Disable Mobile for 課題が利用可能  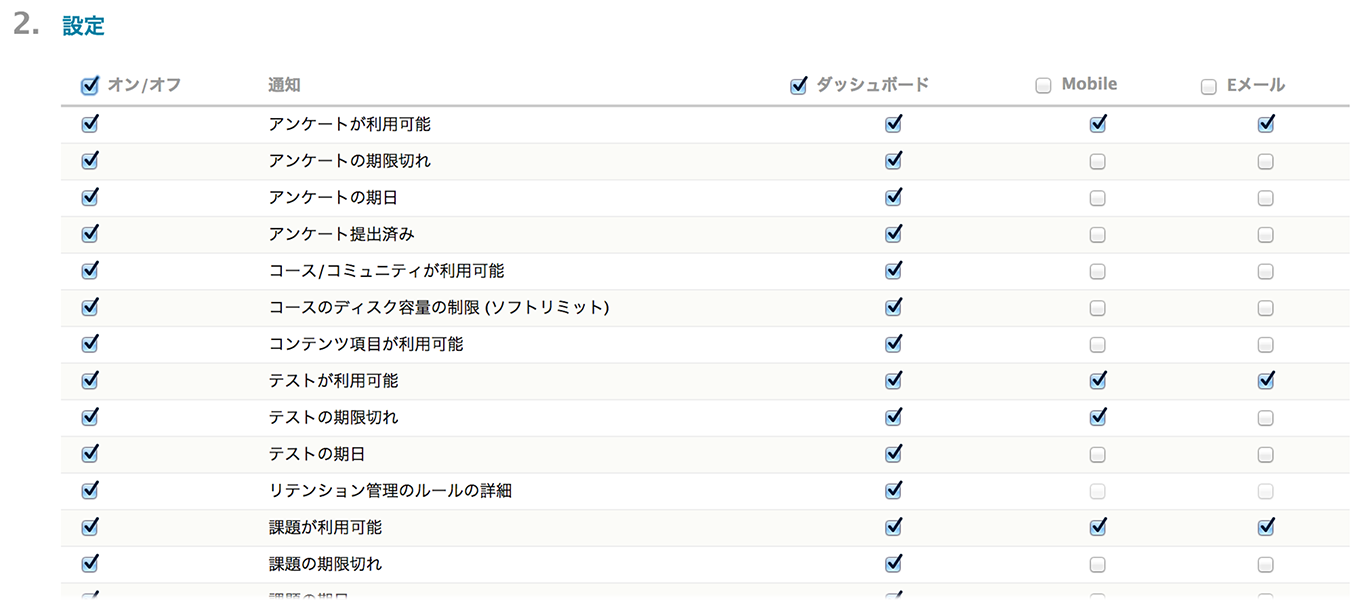tap(1097, 526)
